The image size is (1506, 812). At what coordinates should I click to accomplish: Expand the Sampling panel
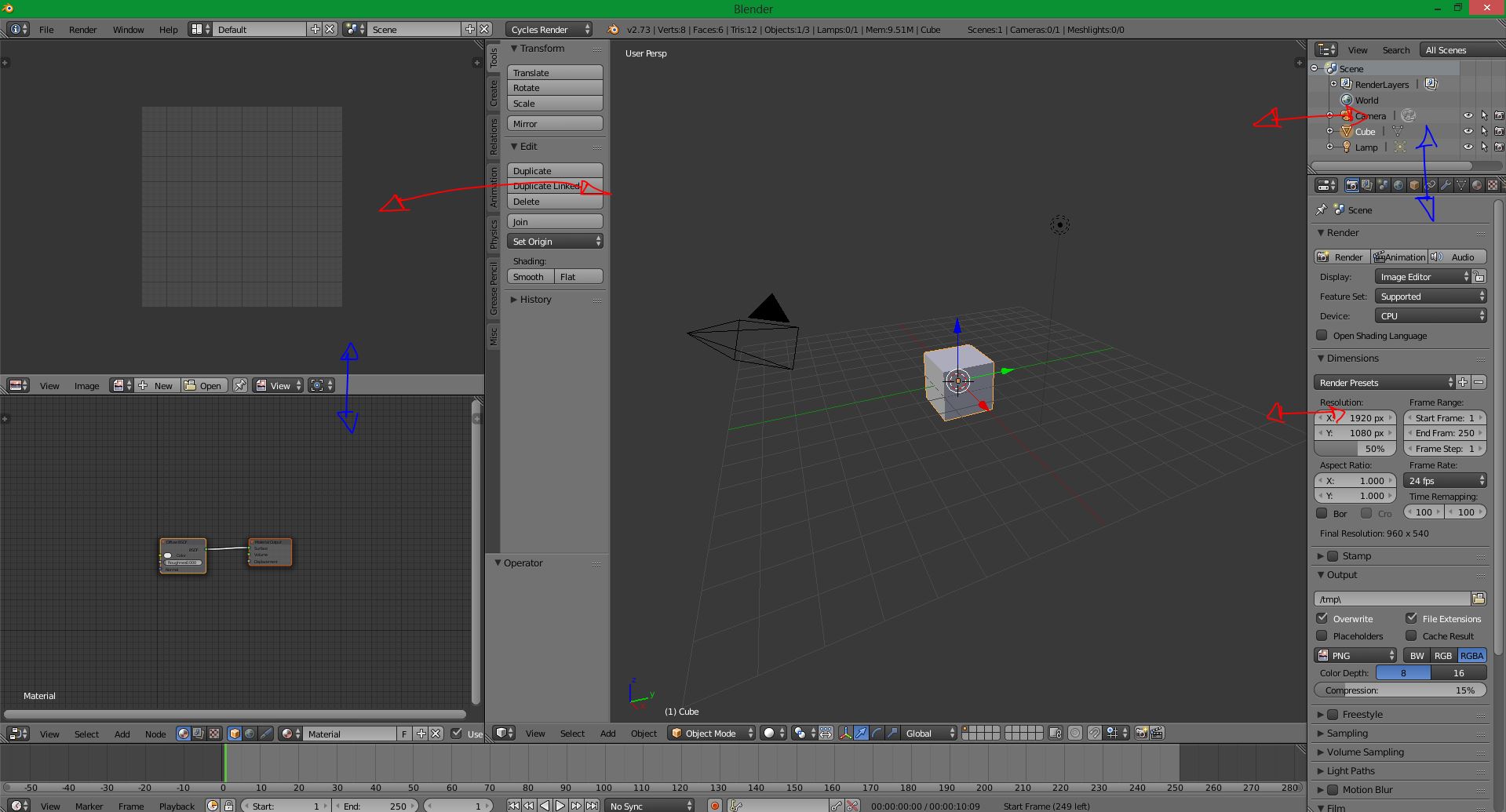pyautogui.click(x=1347, y=733)
